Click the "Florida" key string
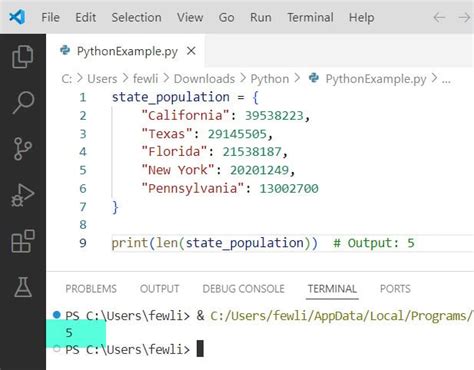 174,152
